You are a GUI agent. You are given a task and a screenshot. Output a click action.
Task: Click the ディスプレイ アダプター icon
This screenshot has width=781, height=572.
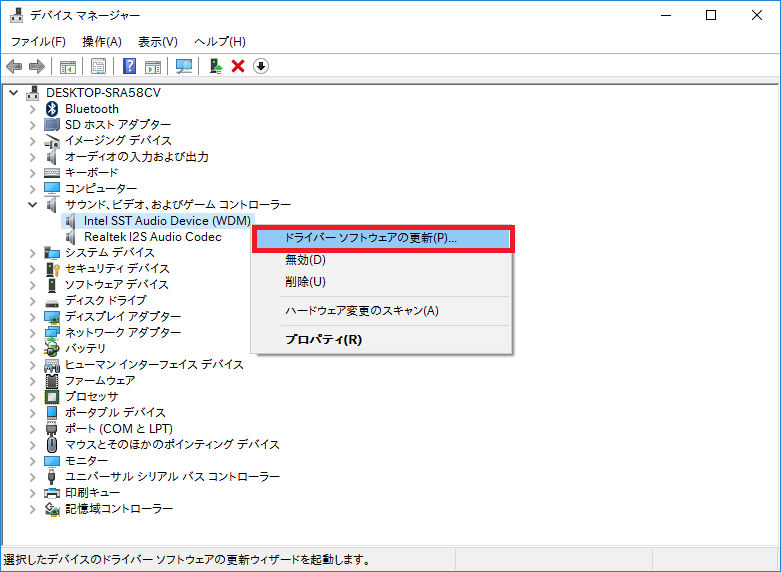coord(52,317)
